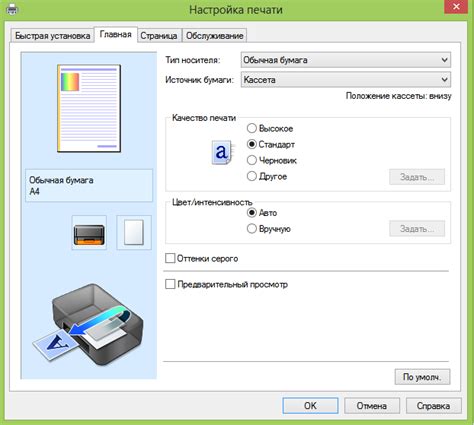Open the Тип носителя dropdown
This screenshot has height=425, width=474.
[346, 60]
